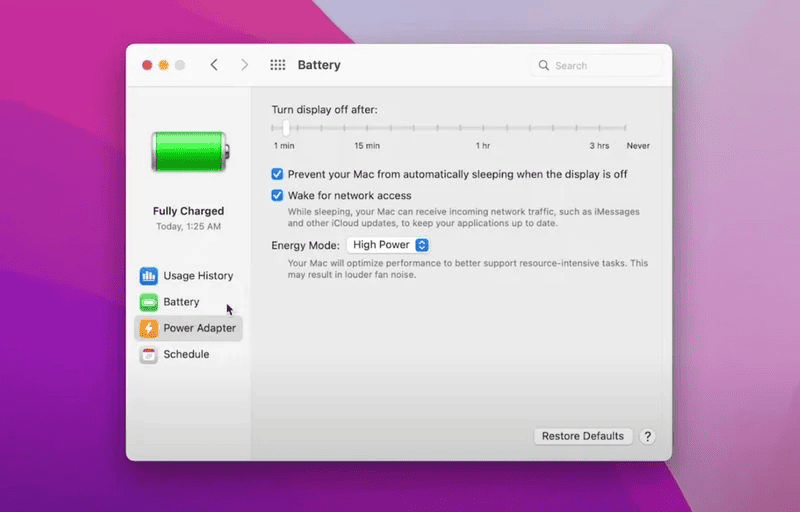This screenshot has height=512, width=800.
Task: Go back with the left arrow
Action: tap(214, 65)
